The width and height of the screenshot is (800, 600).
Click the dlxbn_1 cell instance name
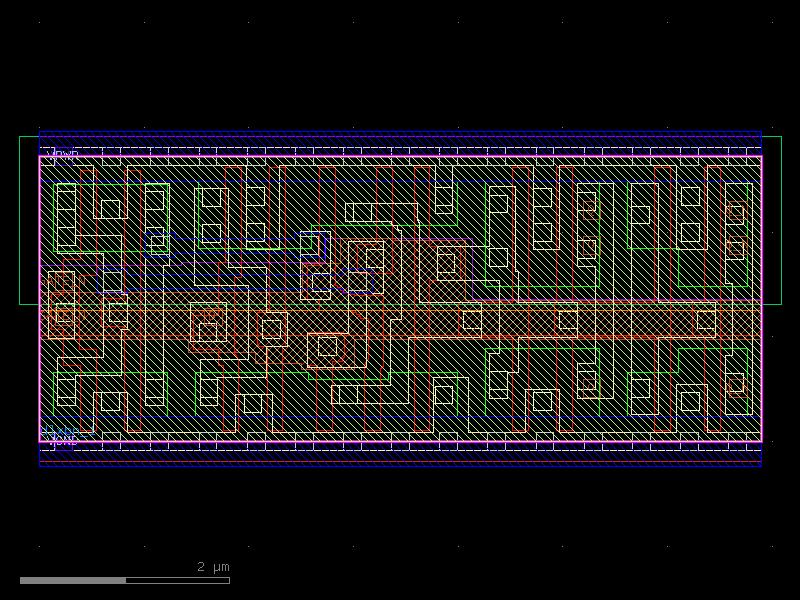67,430
